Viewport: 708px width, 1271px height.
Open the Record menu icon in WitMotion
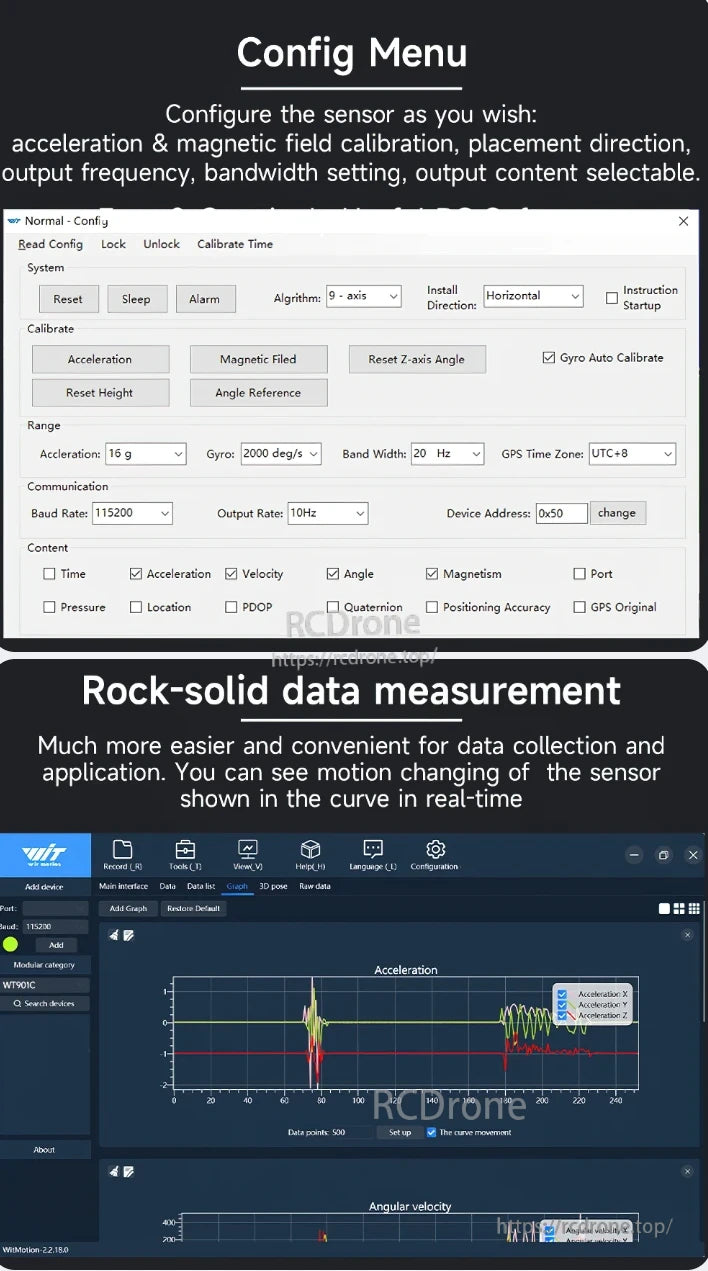coord(122,850)
